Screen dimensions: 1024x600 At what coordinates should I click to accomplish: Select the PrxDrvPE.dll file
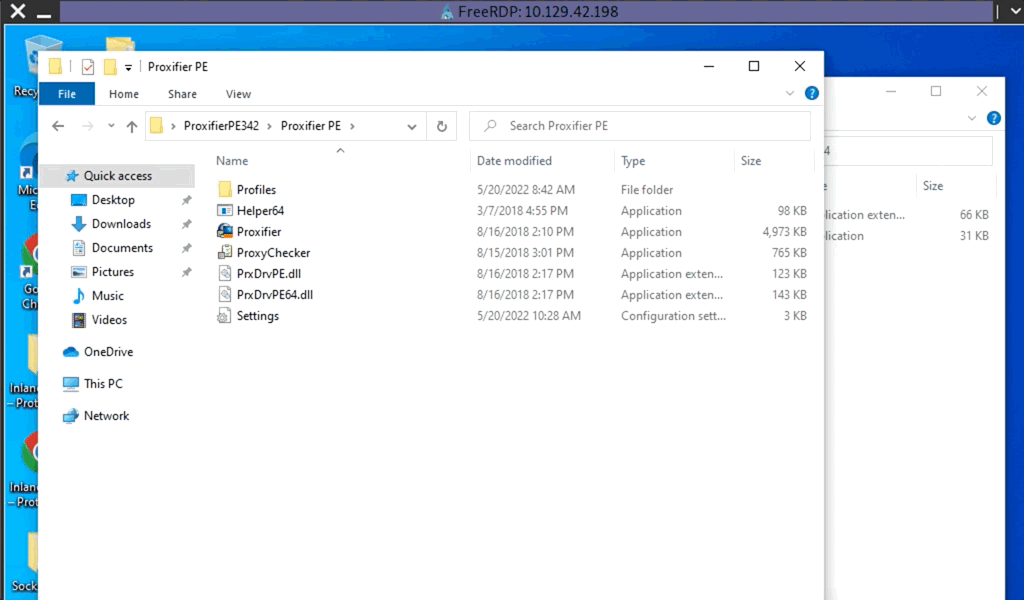pos(268,274)
